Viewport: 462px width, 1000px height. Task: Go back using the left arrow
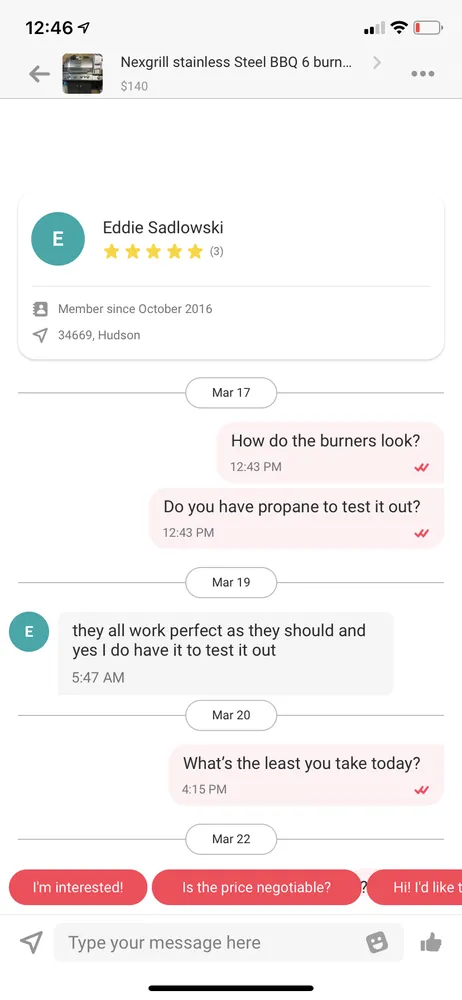coord(40,74)
